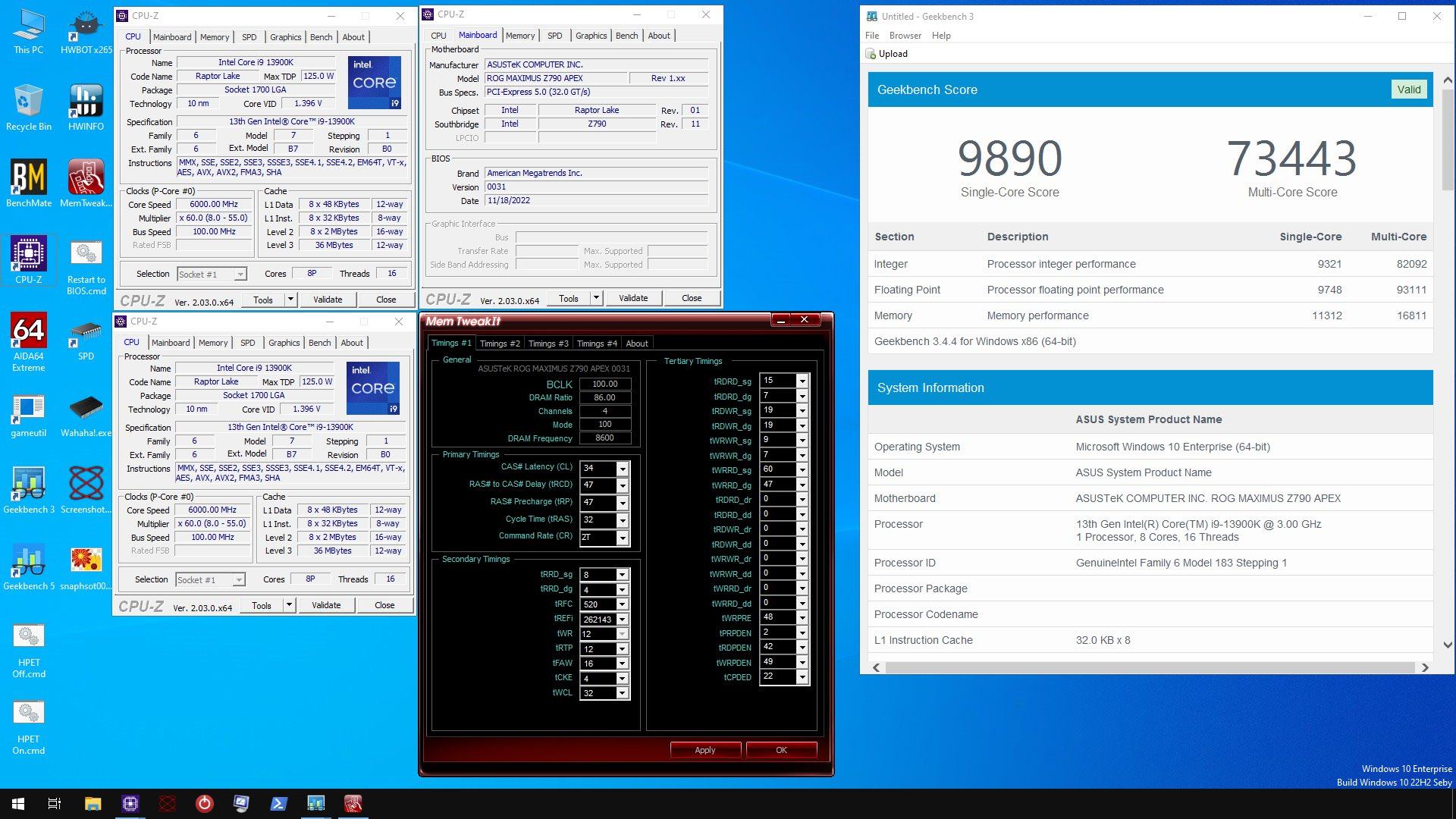Click the DRAM Frequency 8600 field

(x=605, y=438)
